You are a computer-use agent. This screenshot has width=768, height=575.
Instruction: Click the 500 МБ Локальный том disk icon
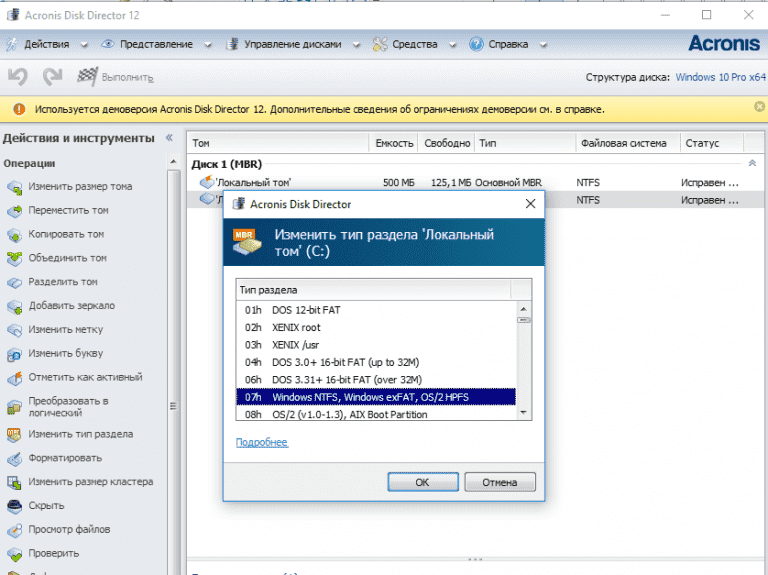click(x=207, y=182)
